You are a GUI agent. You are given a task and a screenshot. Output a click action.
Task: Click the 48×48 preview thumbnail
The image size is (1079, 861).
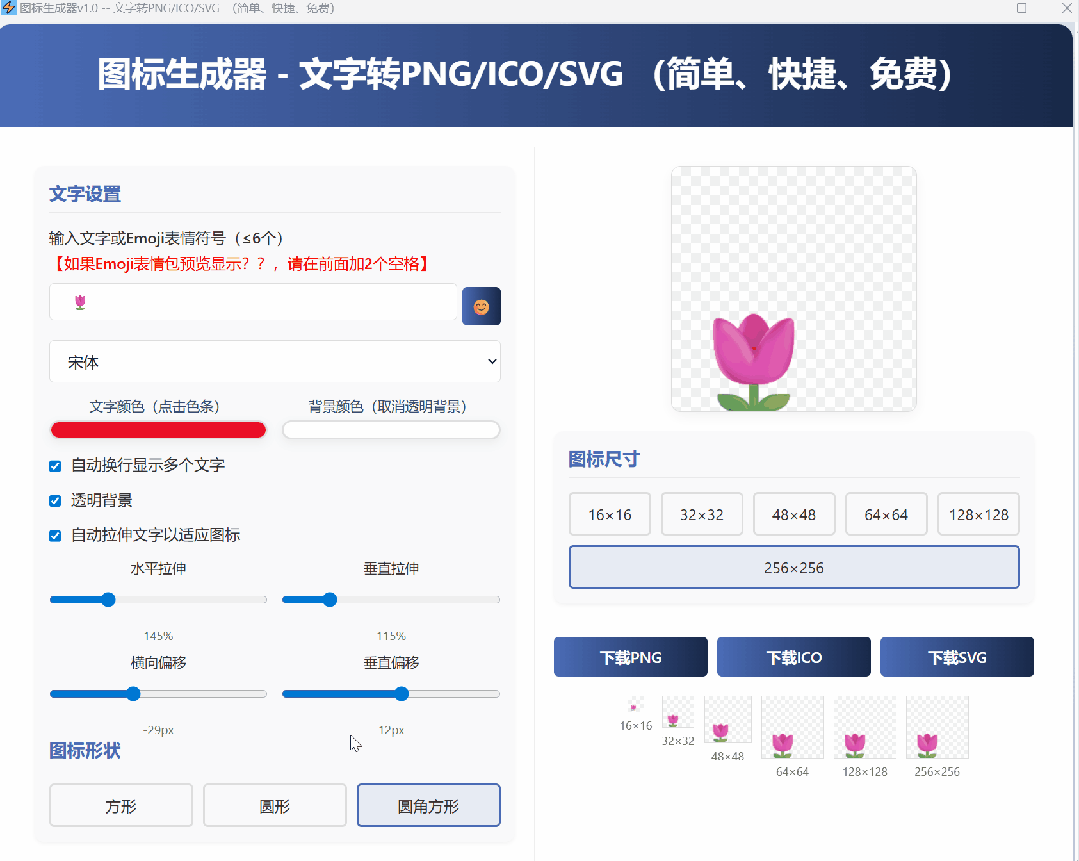coord(727,719)
